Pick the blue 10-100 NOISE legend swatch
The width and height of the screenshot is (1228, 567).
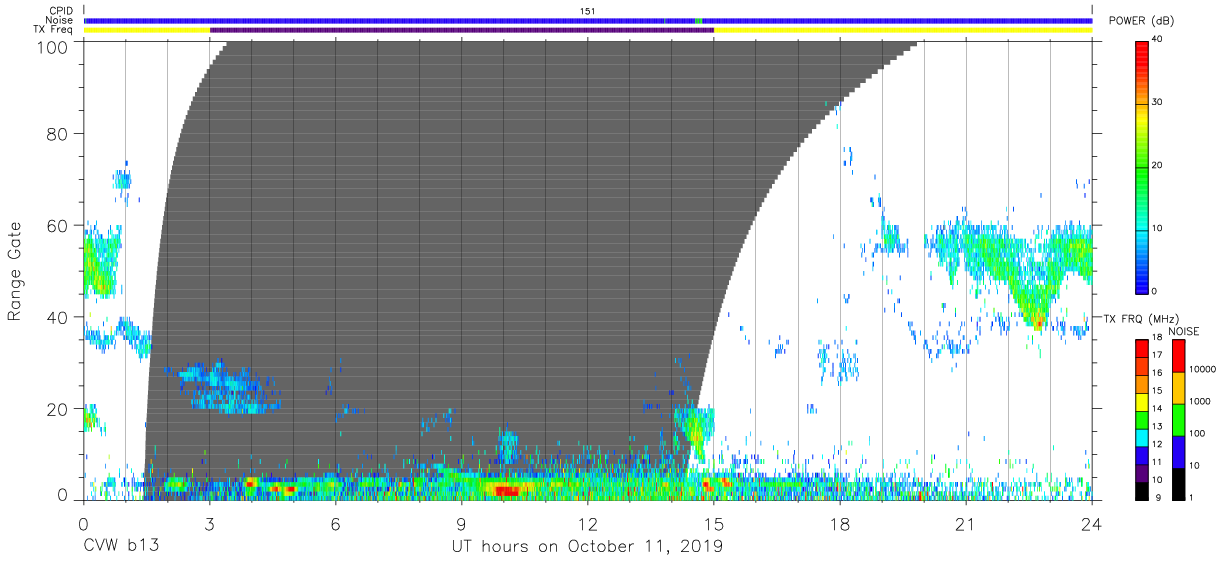tap(1177, 451)
